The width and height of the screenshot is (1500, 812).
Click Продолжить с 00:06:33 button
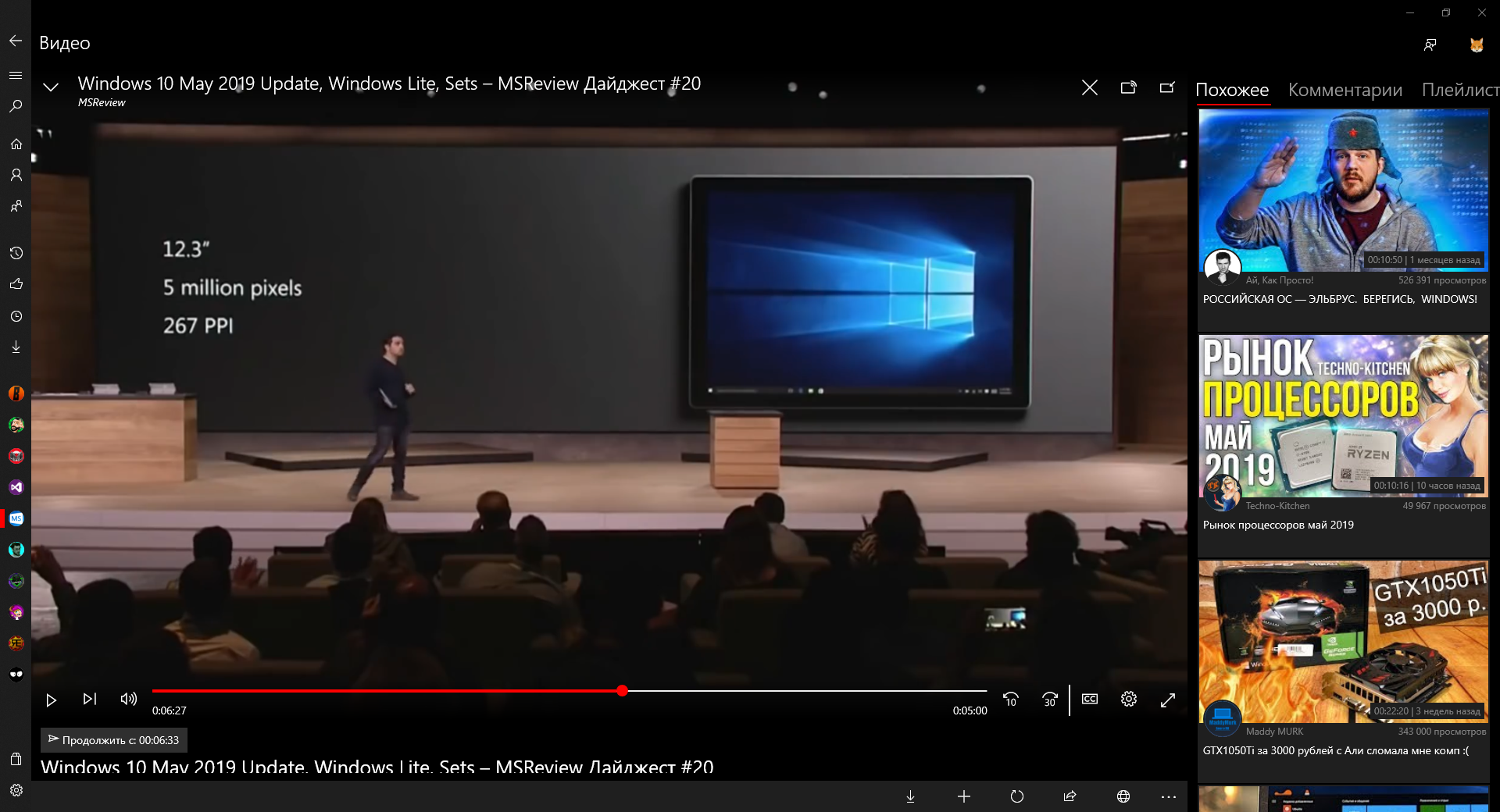tap(114, 740)
